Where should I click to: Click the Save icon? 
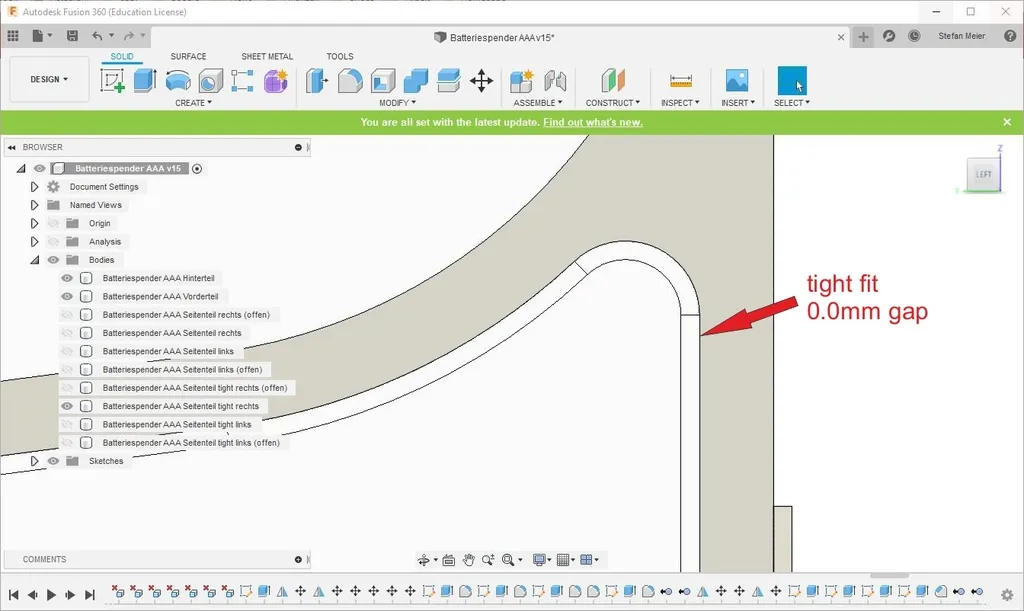pyautogui.click(x=72, y=36)
